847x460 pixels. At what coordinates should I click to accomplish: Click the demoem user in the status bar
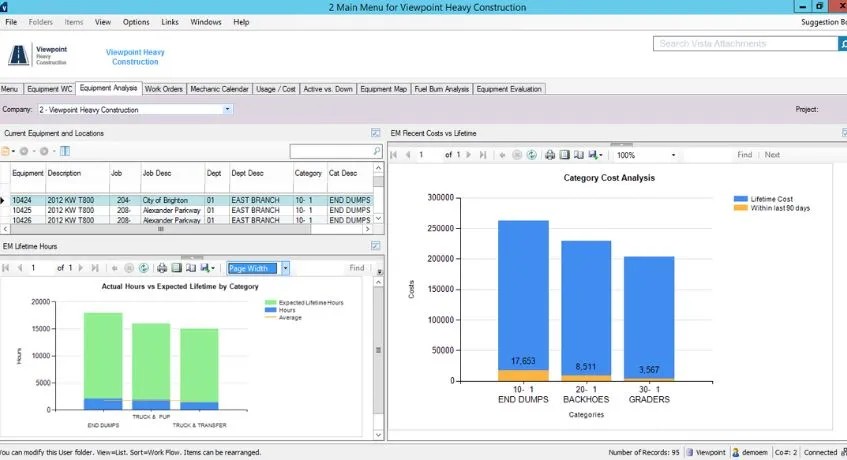coord(750,452)
